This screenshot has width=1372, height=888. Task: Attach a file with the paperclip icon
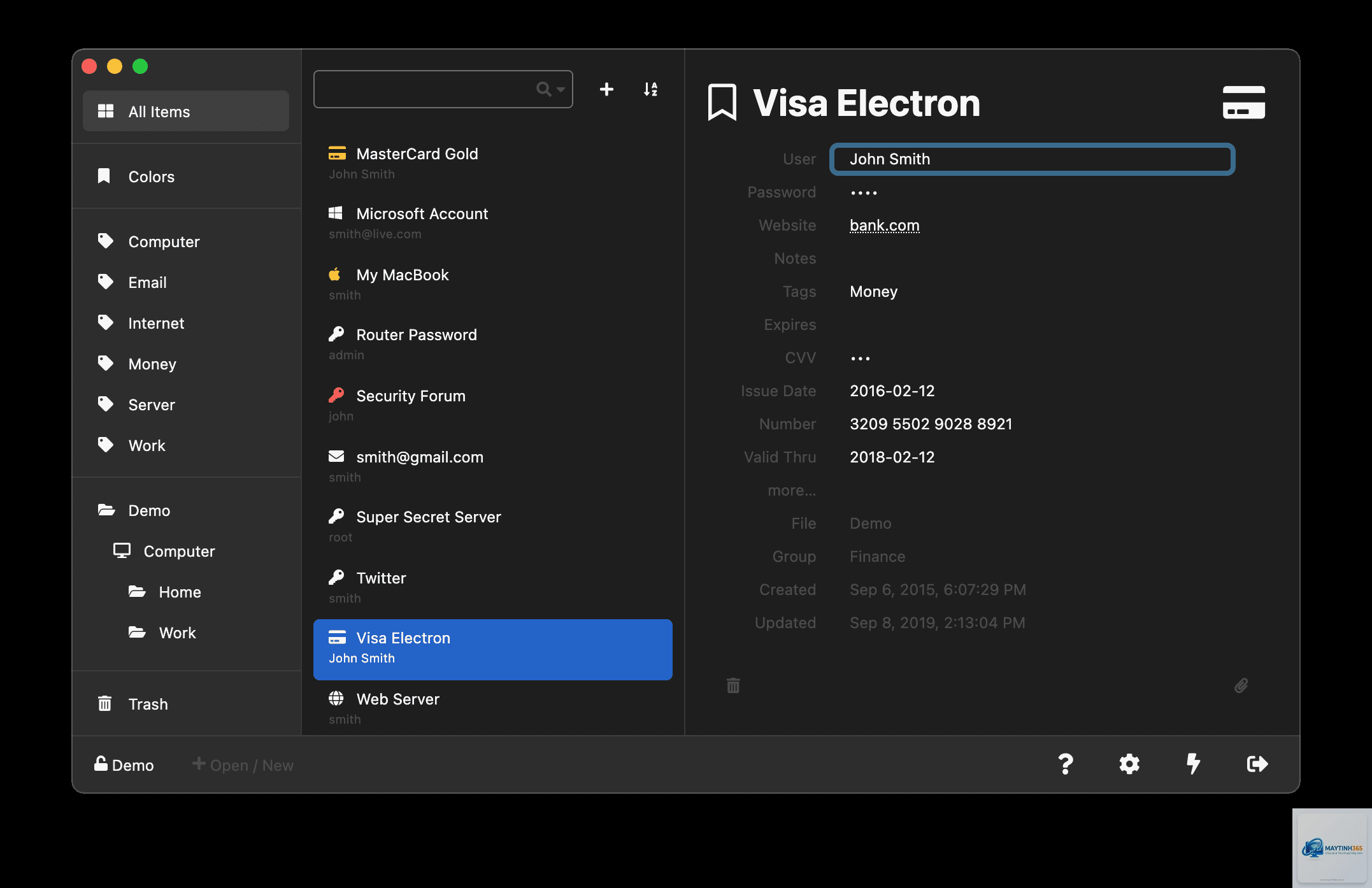point(1241,685)
